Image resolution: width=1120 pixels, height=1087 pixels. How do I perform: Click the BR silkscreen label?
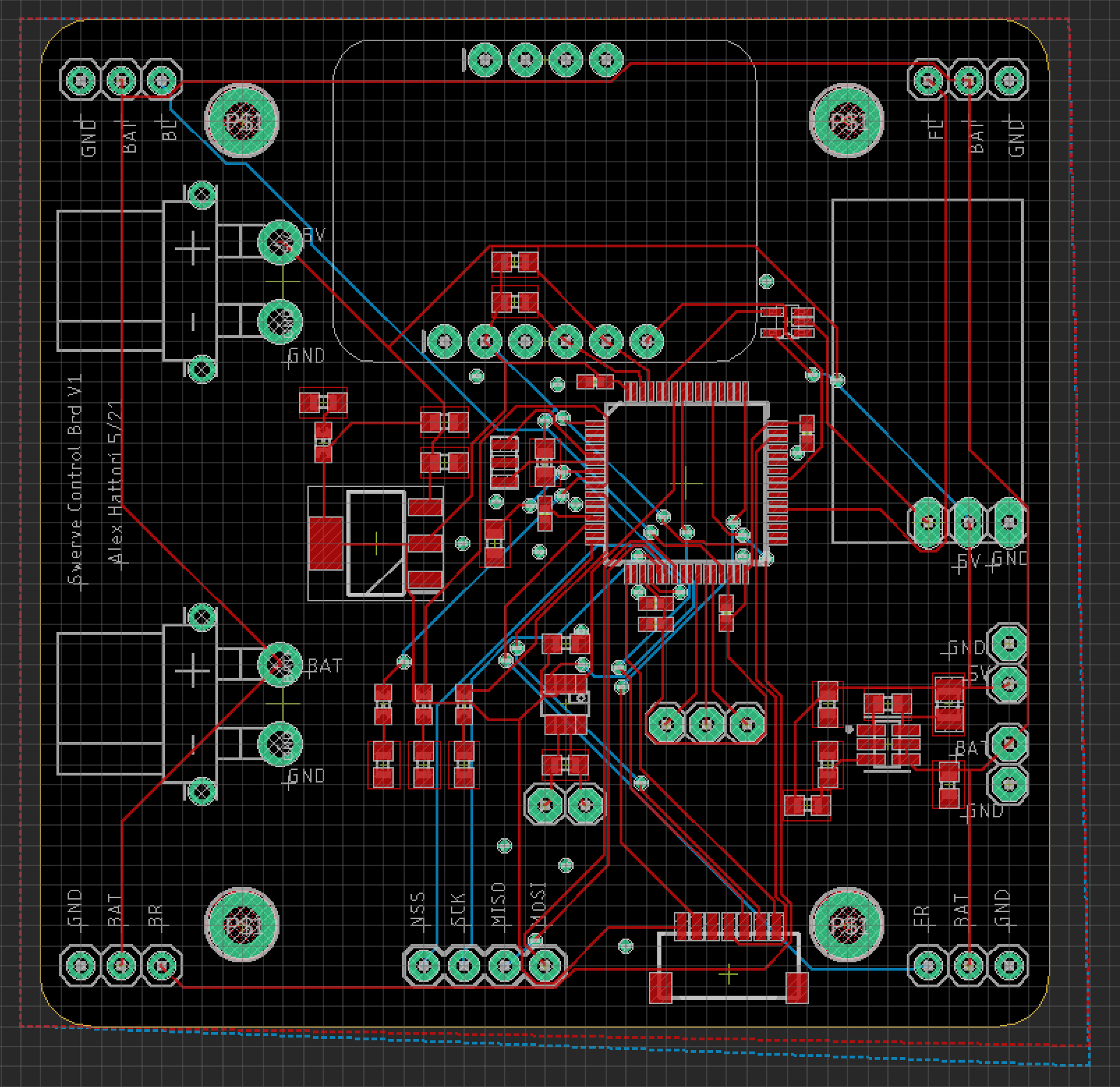tap(155, 916)
